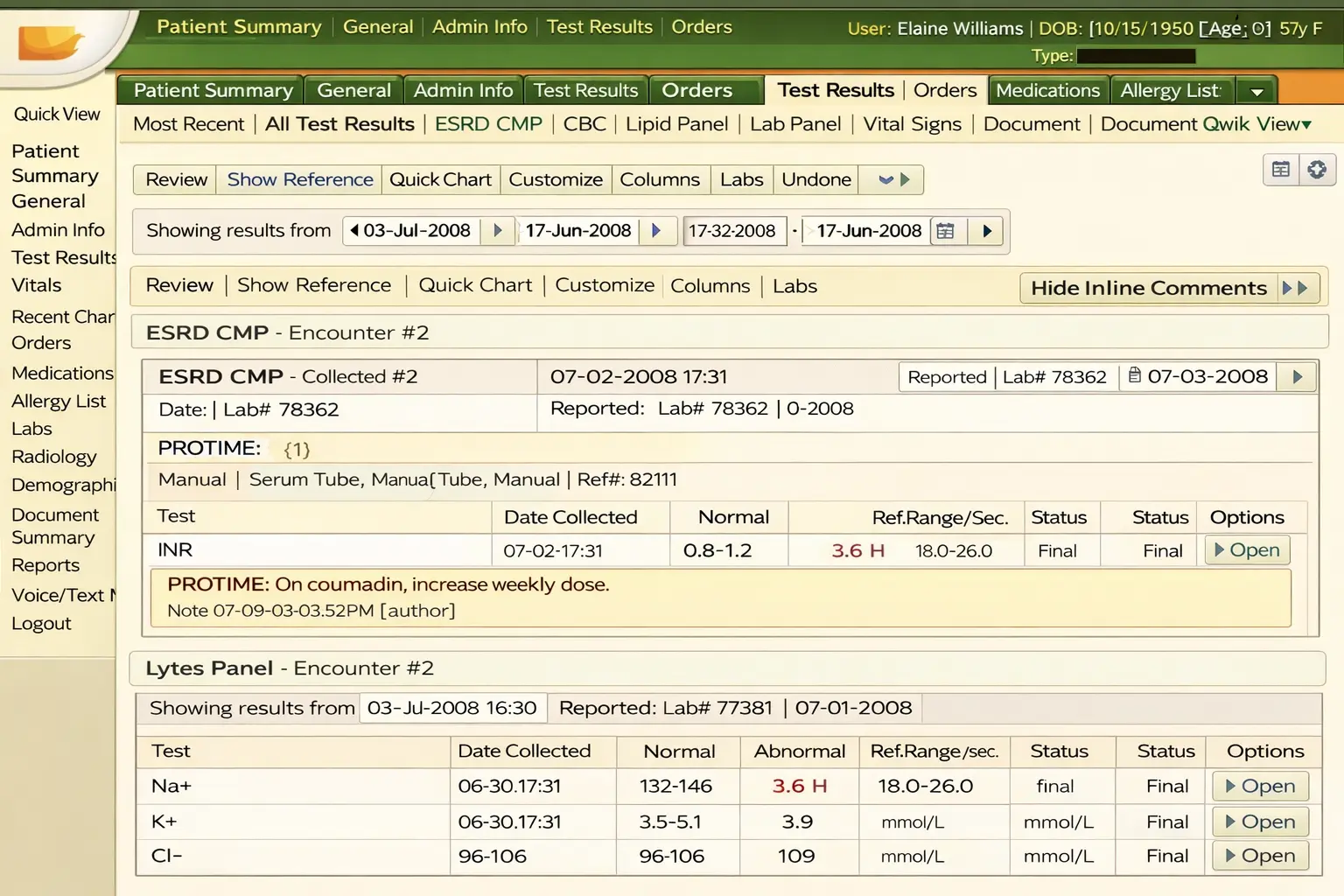This screenshot has height=896, width=1344.
Task: Click the orange application logo top left
Action: [52, 39]
